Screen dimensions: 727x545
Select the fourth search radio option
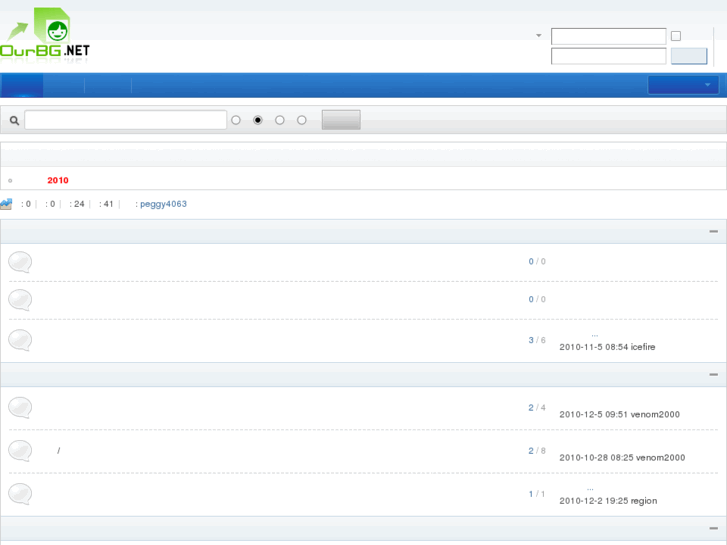(302, 120)
